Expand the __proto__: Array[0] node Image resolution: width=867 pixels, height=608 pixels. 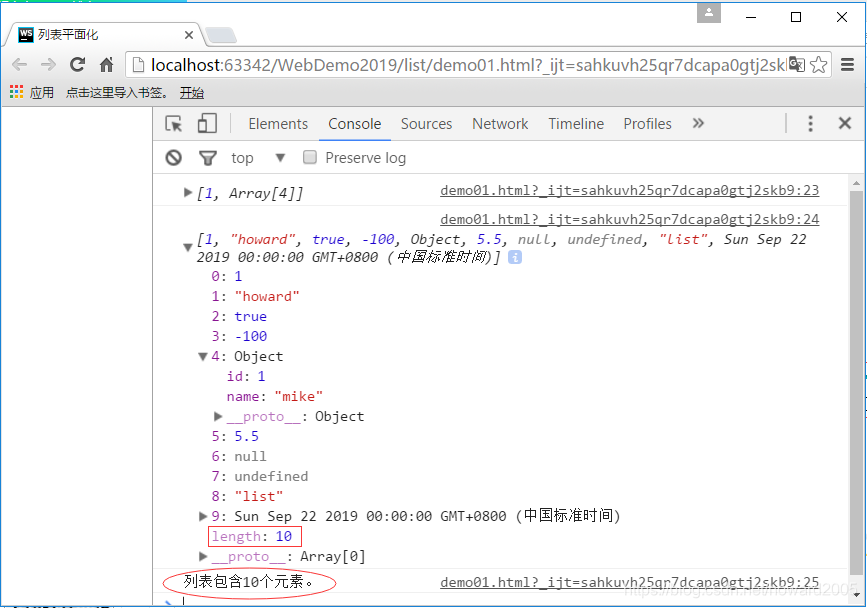pyautogui.click(x=203, y=556)
